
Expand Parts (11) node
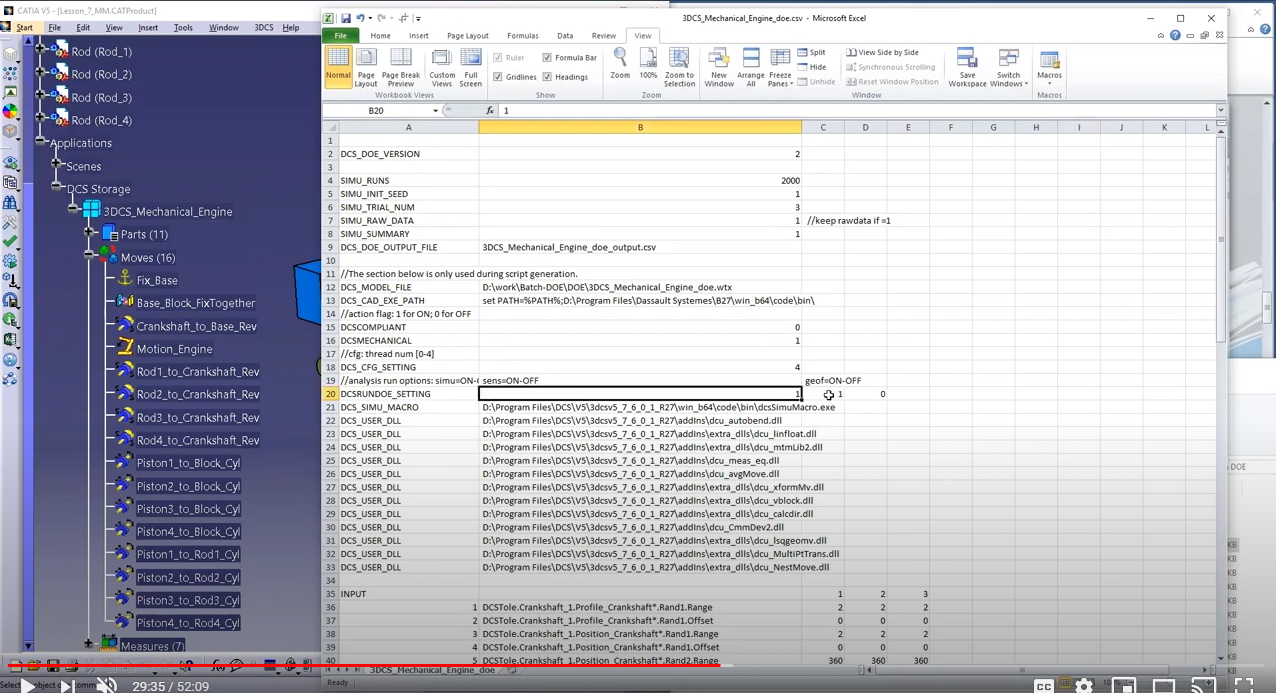[x=88, y=233]
